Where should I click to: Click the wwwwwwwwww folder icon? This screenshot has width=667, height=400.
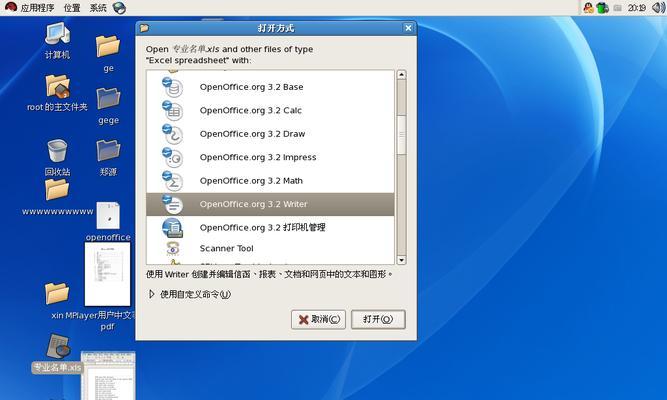(57, 189)
